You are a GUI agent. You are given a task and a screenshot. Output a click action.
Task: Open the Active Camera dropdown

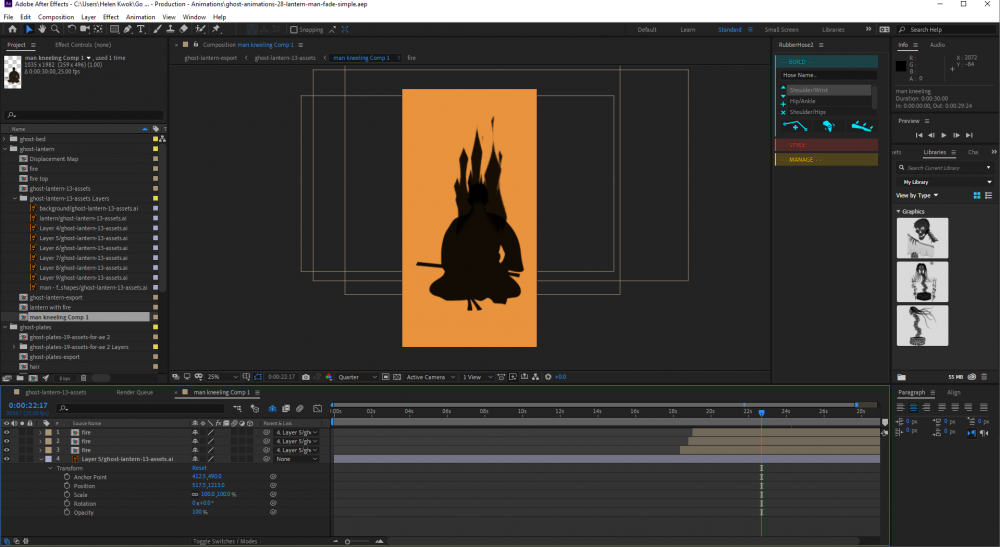point(430,377)
